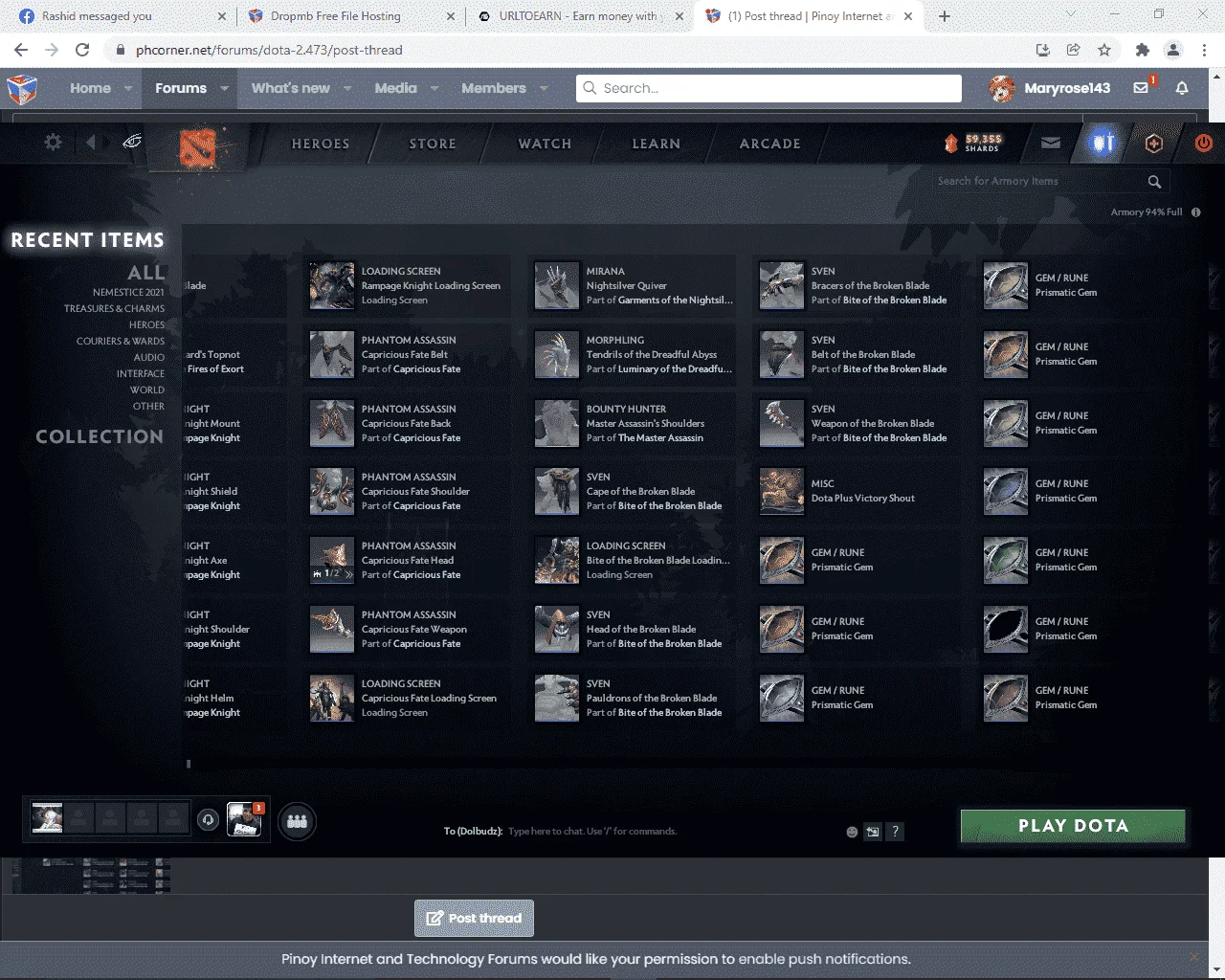The height and width of the screenshot is (980, 1225).
Task: Open a new browser tab
Action: click(x=945, y=16)
